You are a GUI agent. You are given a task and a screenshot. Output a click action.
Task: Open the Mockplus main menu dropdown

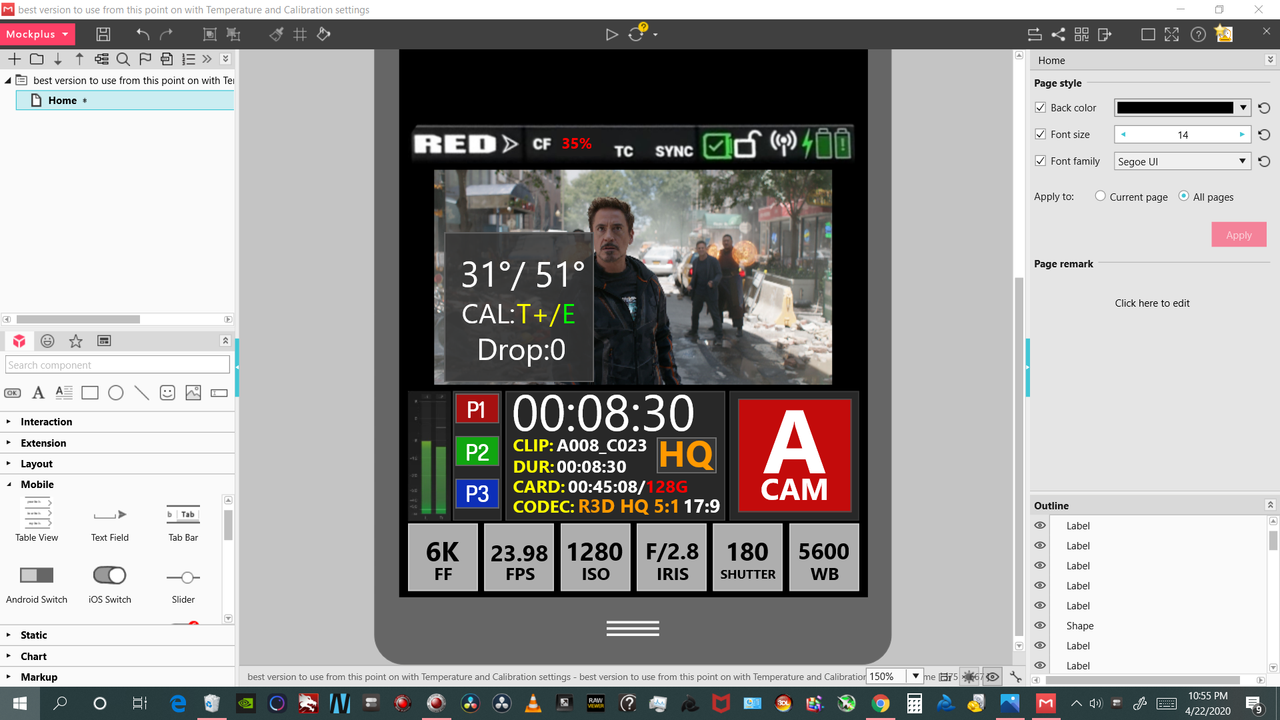[39, 34]
